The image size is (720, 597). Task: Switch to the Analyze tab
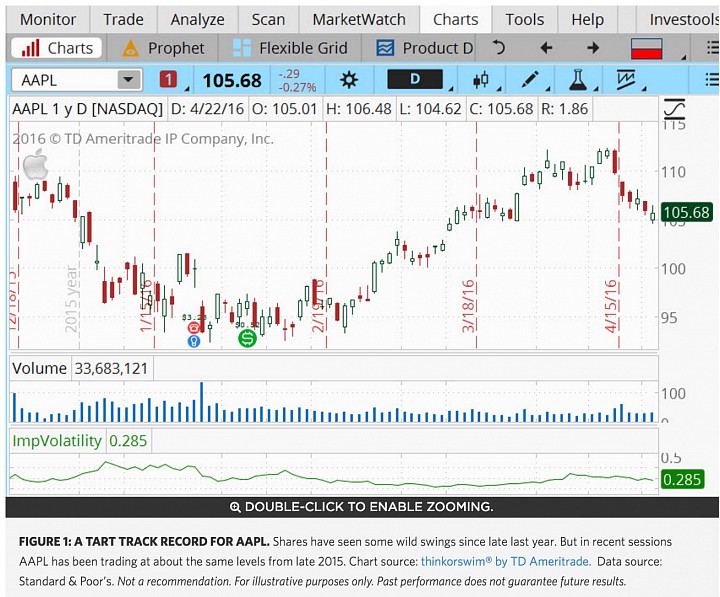click(197, 19)
